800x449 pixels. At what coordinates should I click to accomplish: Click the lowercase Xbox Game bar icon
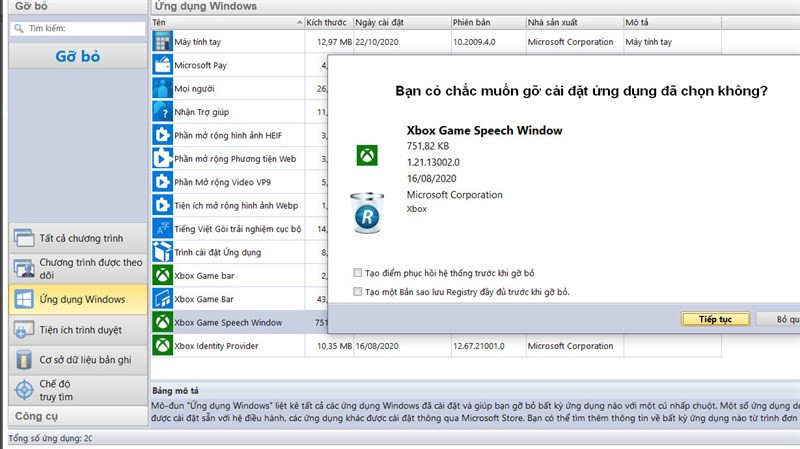click(162, 276)
